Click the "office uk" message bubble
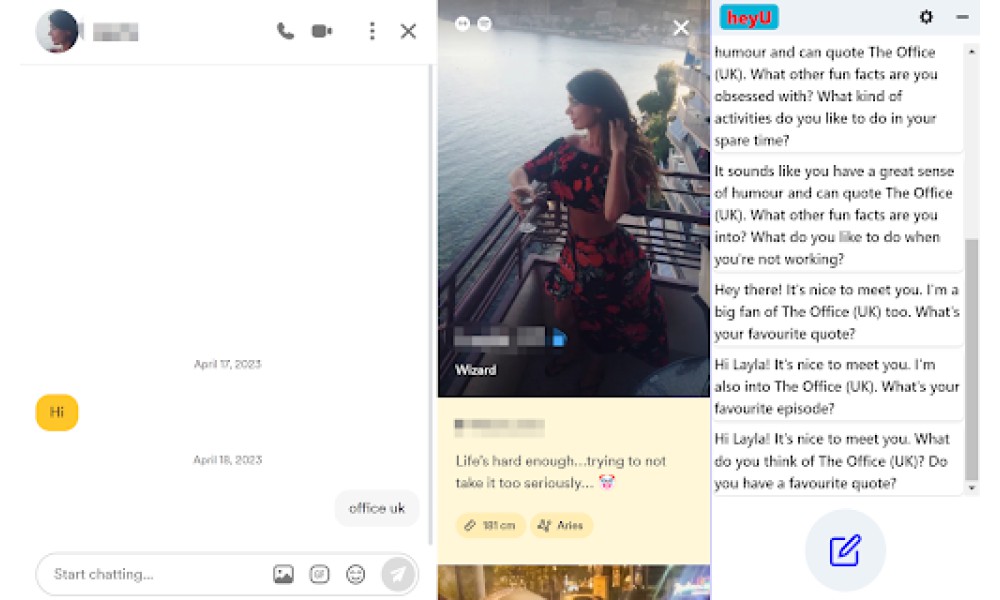The width and height of the screenshot is (1000, 600). coord(376,508)
